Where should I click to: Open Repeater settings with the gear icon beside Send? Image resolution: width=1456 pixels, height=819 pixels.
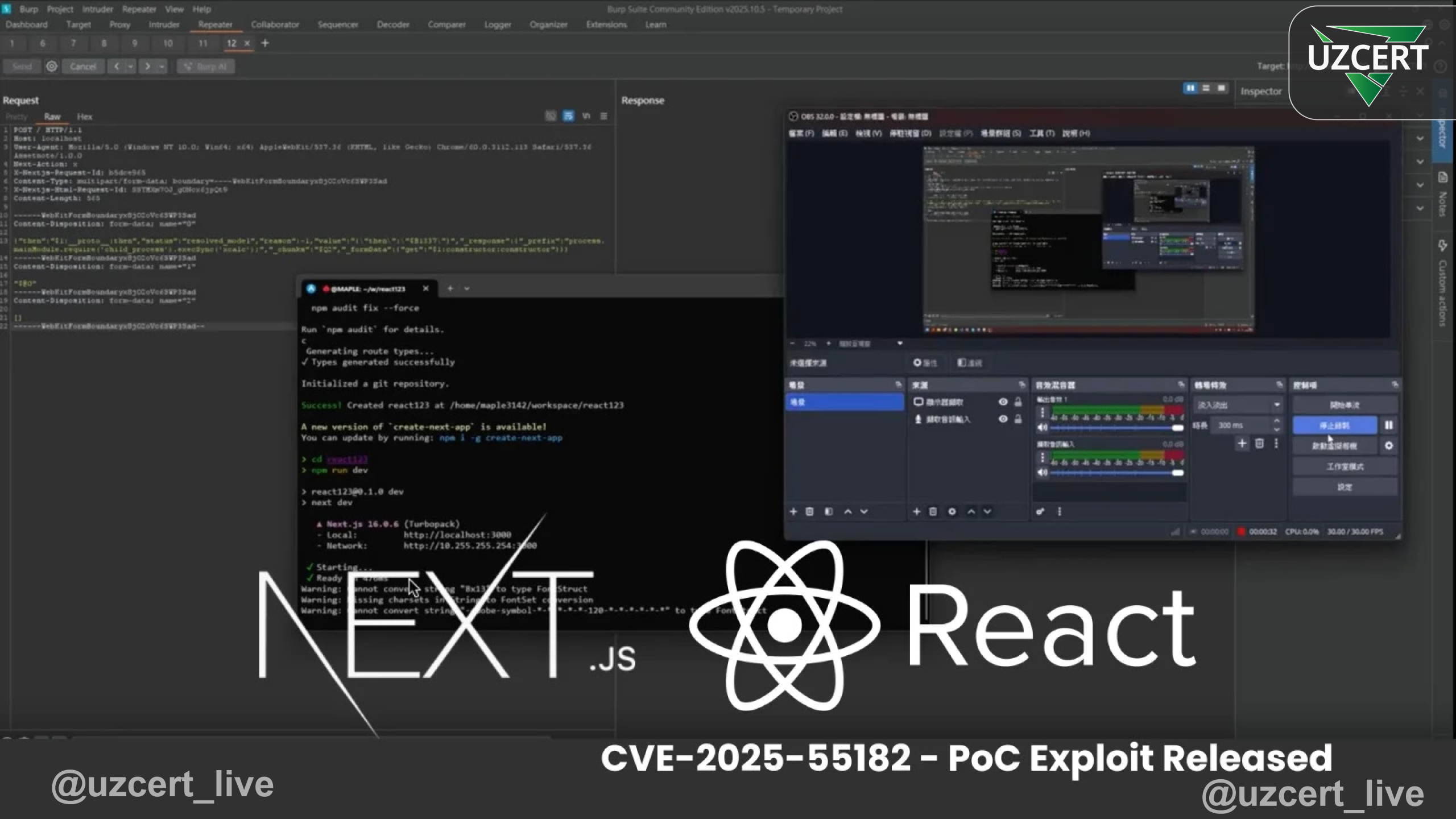coord(52,66)
